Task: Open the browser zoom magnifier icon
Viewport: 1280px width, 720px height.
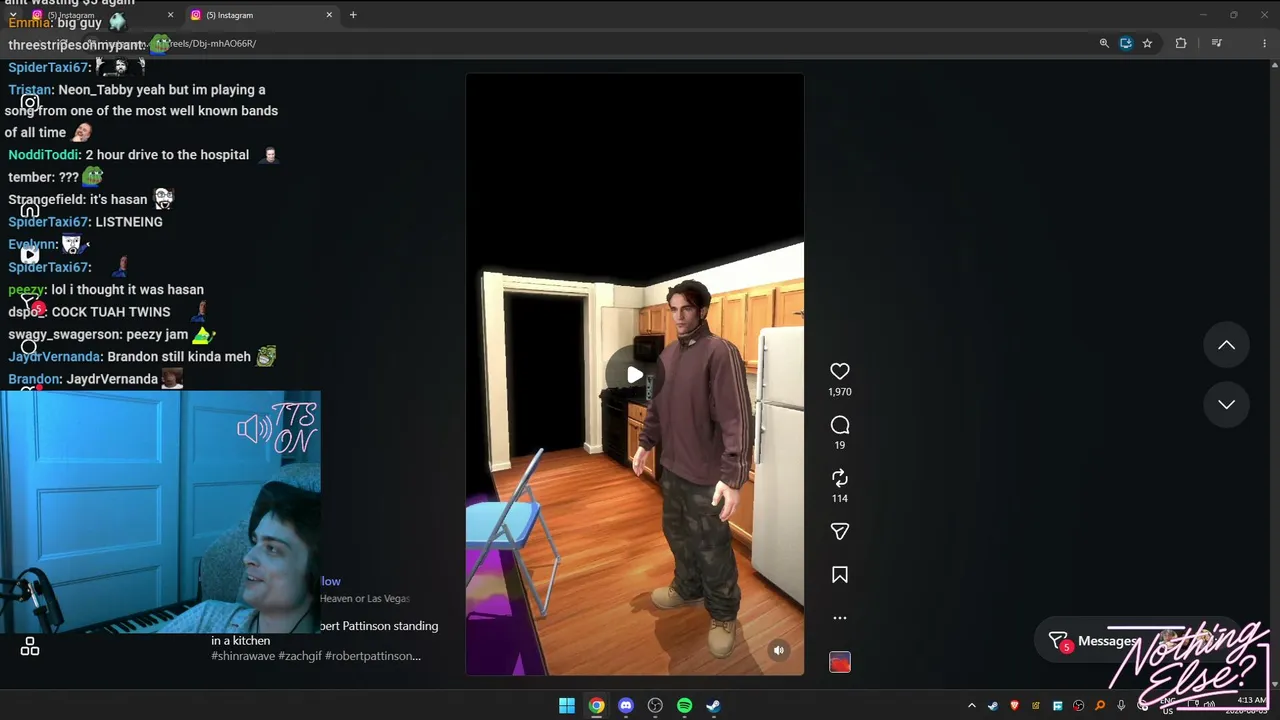Action: 1104,43
